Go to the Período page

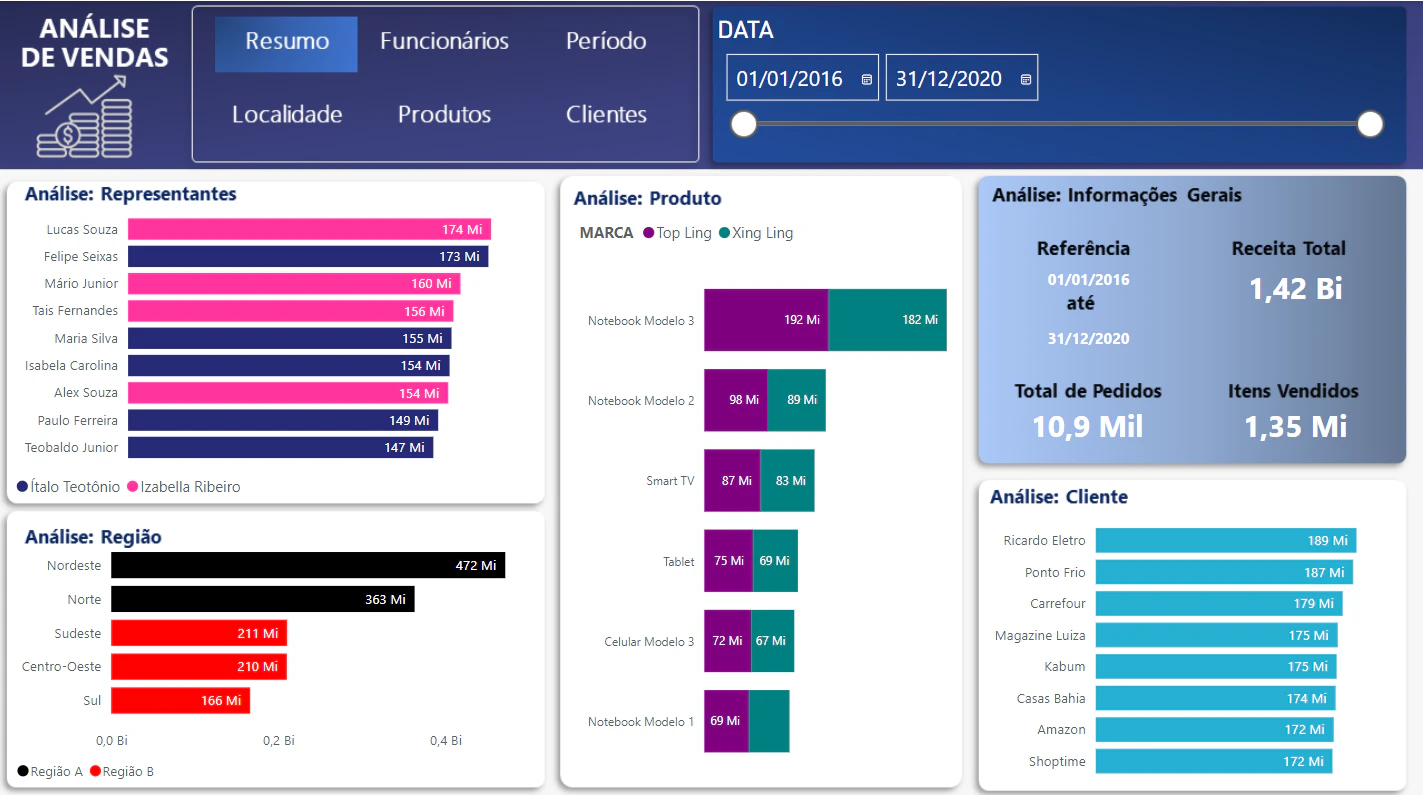click(606, 41)
